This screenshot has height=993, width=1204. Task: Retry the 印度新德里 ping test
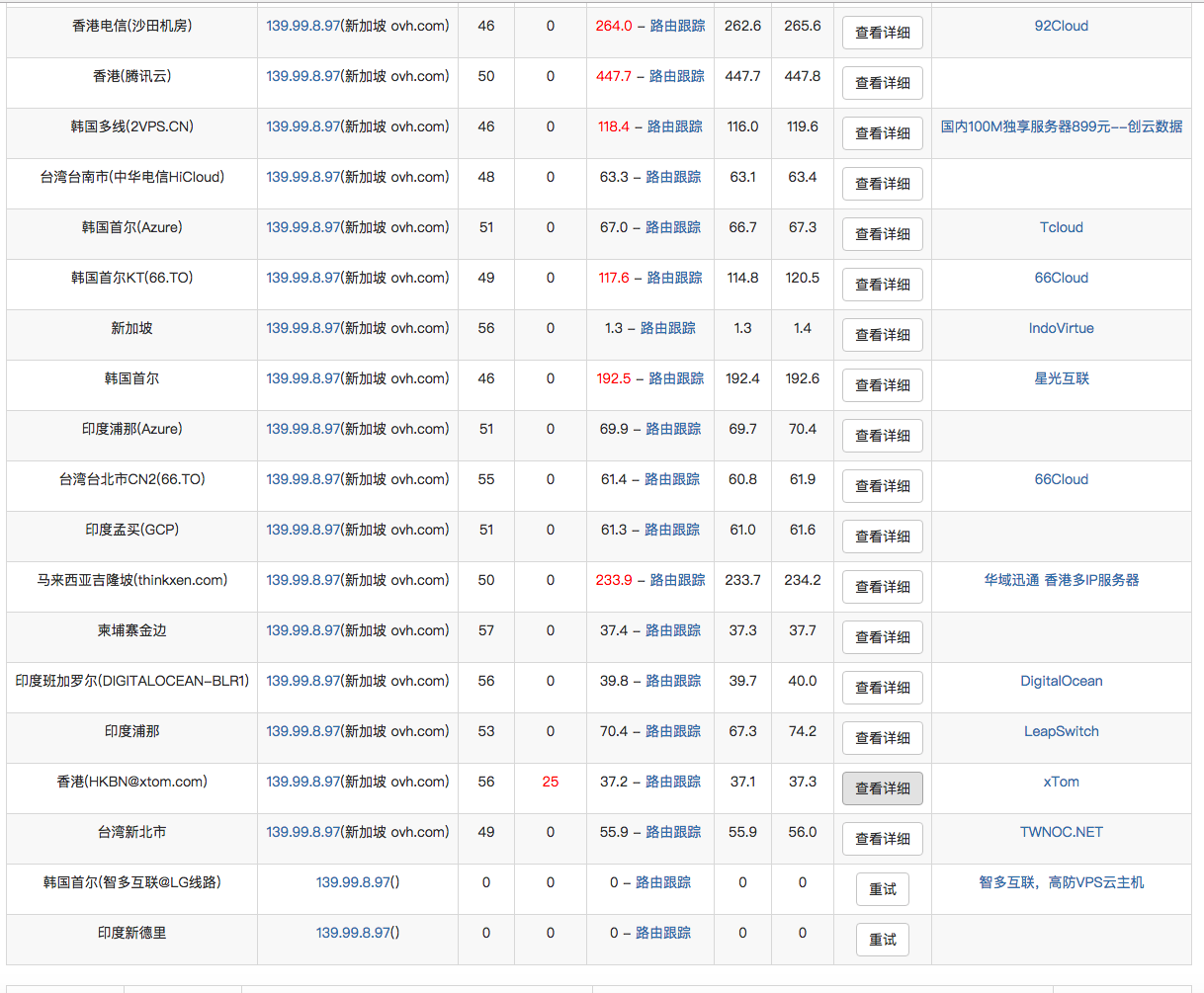coord(882,940)
